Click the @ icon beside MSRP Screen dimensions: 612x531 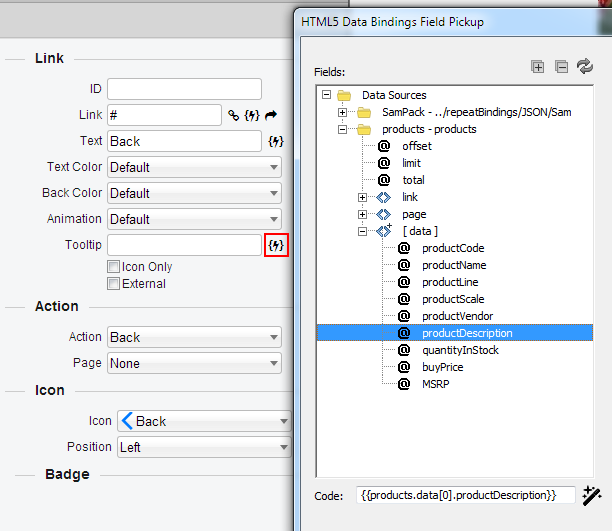404,384
